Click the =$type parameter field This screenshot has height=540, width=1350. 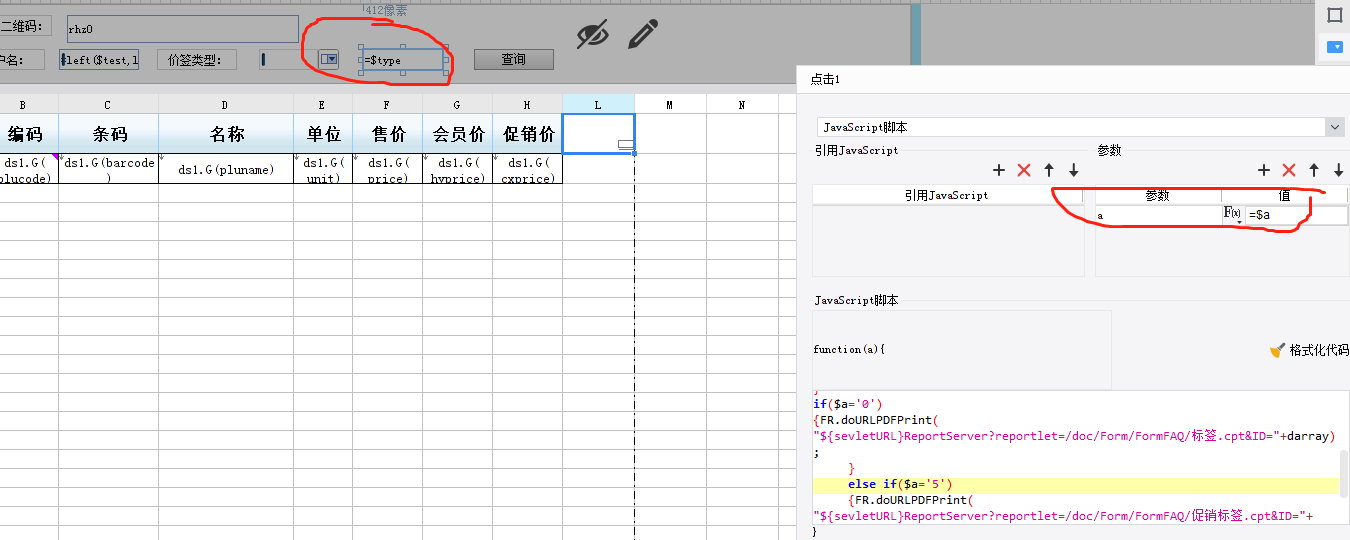(x=403, y=60)
